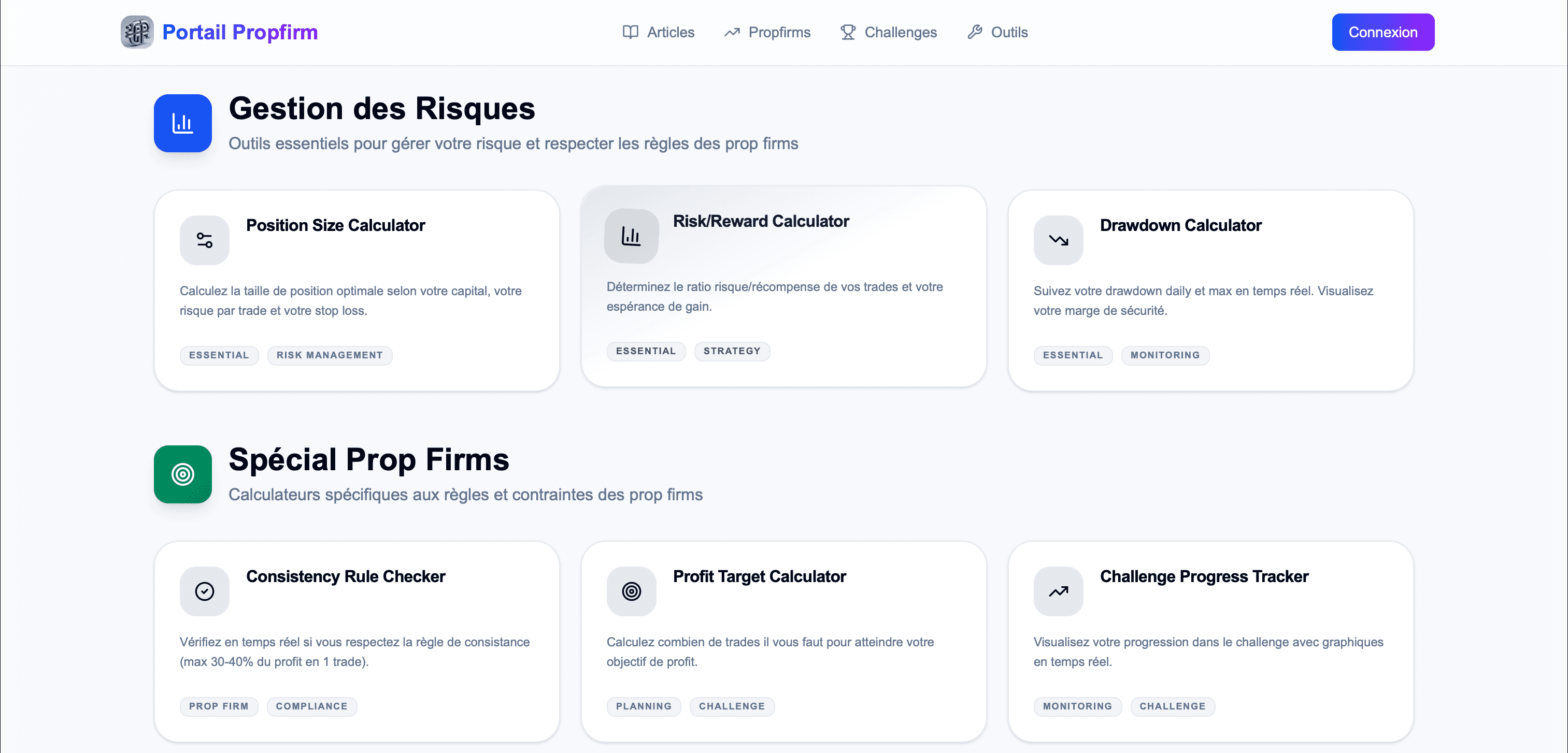Click the wrench icon next to Outils
The width and height of the screenshot is (1568, 753).
tap(975, 32)
